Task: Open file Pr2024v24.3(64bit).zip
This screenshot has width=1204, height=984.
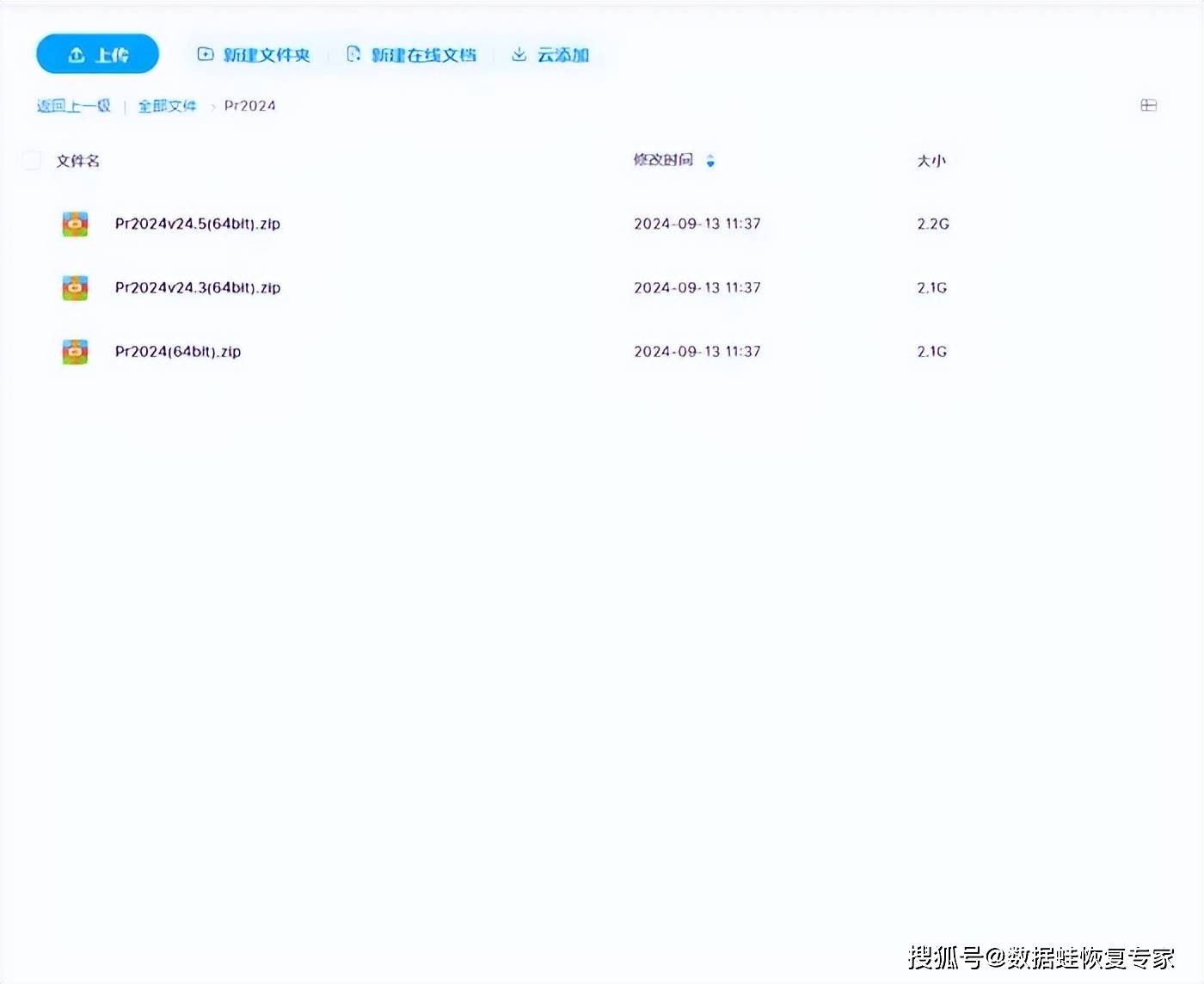Action: pos(198,287)
